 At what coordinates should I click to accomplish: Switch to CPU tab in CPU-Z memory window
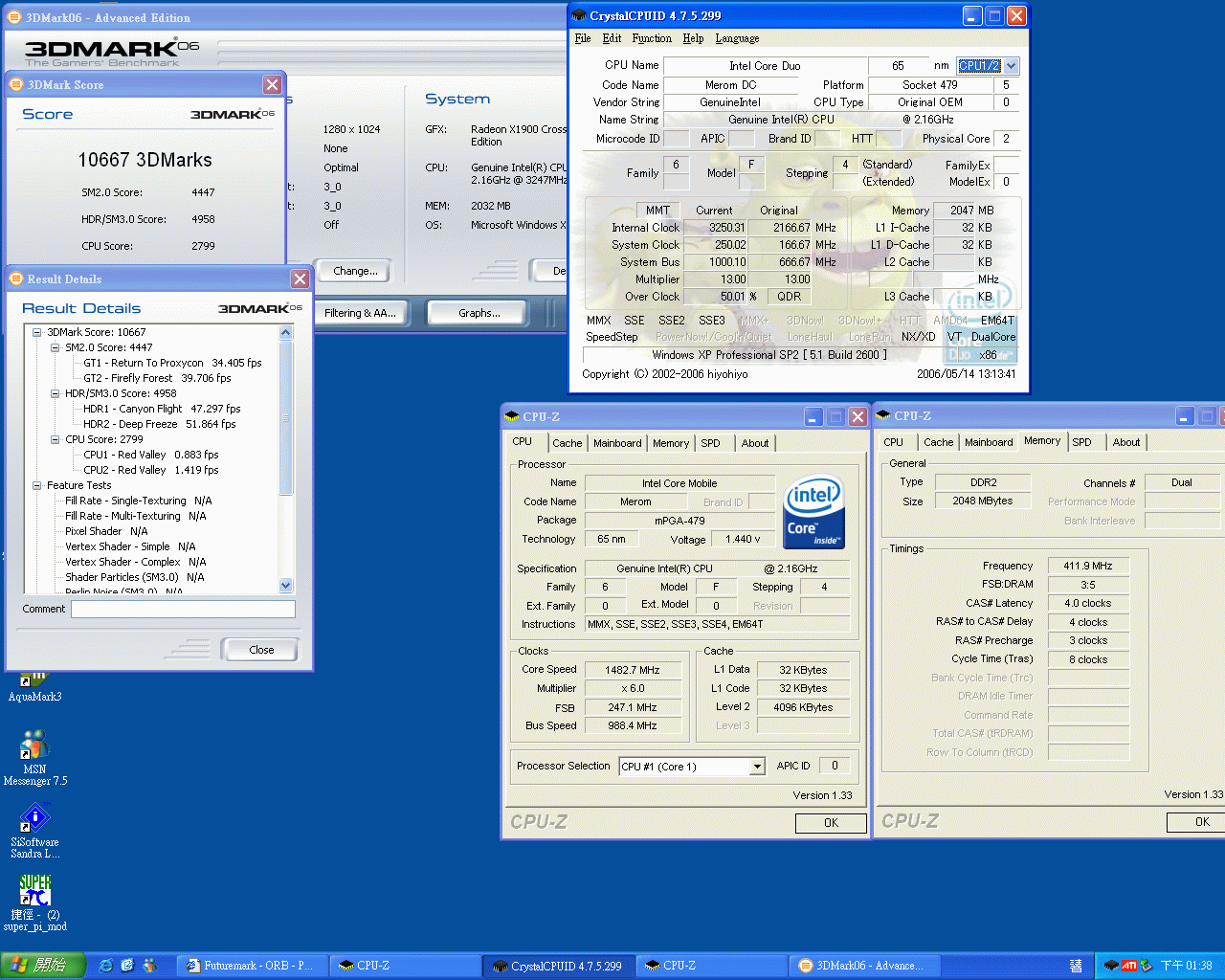tap(893, 442)
